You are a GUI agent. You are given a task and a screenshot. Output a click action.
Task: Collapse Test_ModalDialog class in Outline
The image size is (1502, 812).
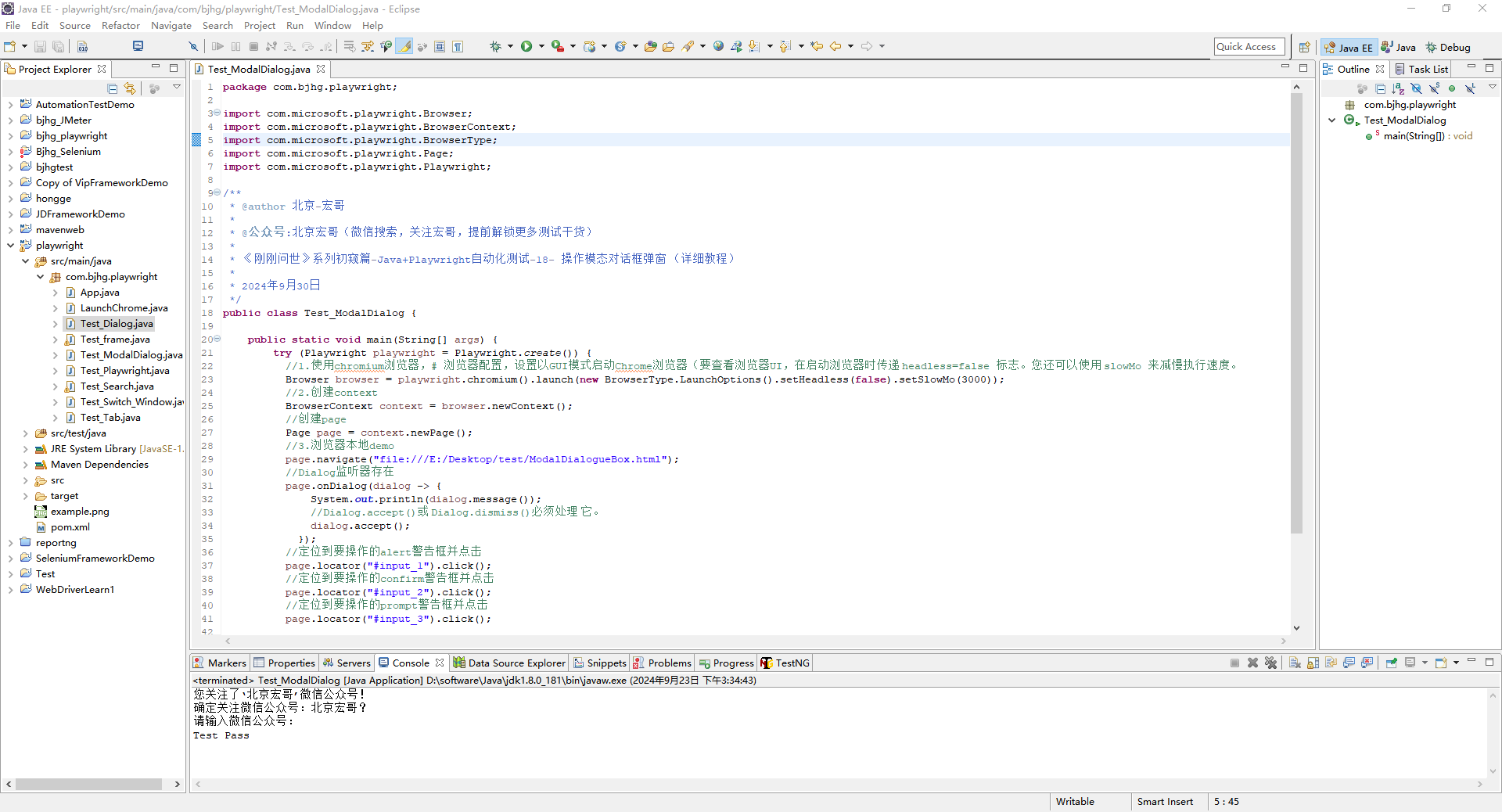point(1332,120)
